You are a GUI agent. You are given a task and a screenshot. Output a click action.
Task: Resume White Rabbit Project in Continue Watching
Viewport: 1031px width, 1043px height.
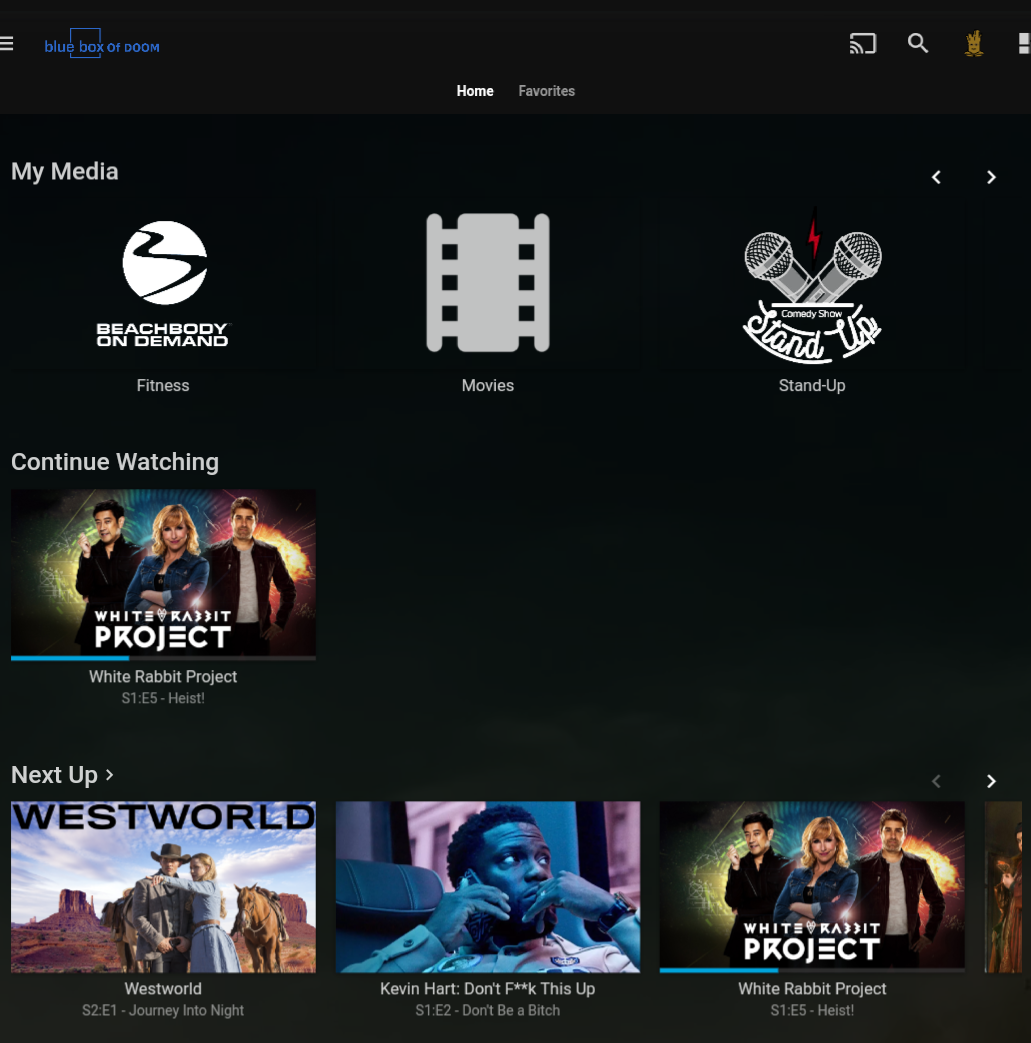tap(163, 573)
